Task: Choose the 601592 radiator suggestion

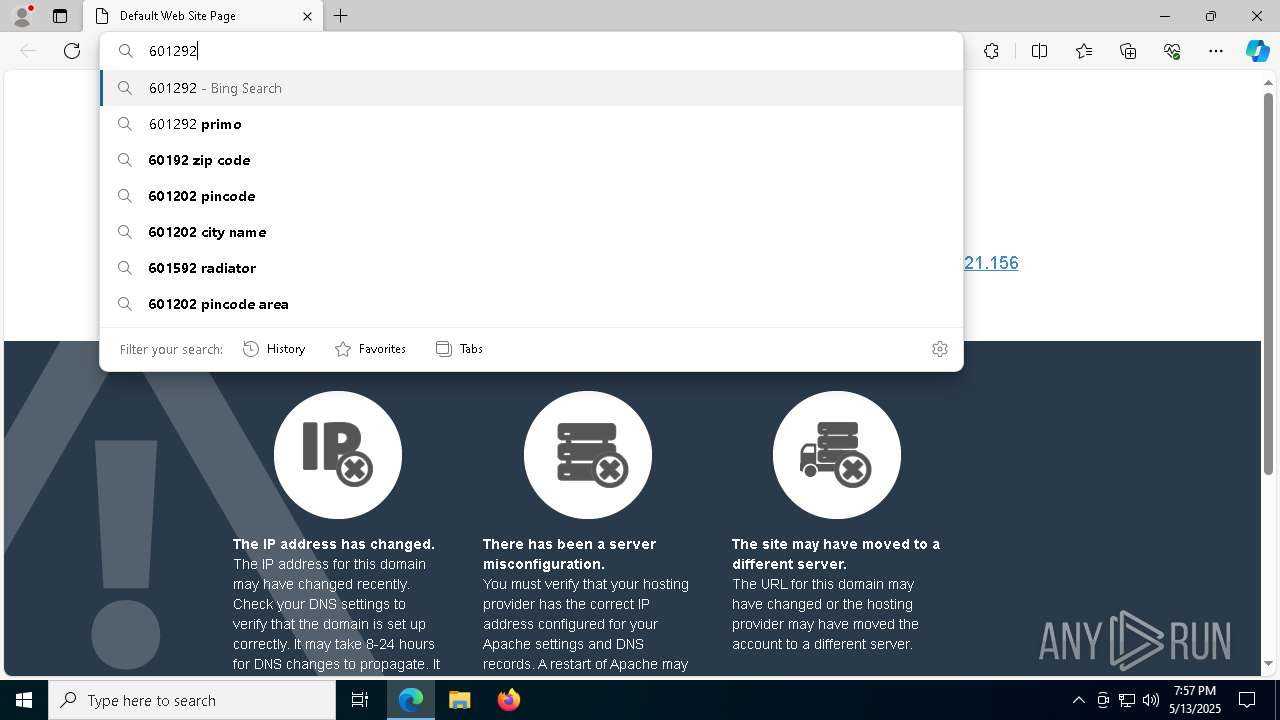Action: tap(531, 268)
